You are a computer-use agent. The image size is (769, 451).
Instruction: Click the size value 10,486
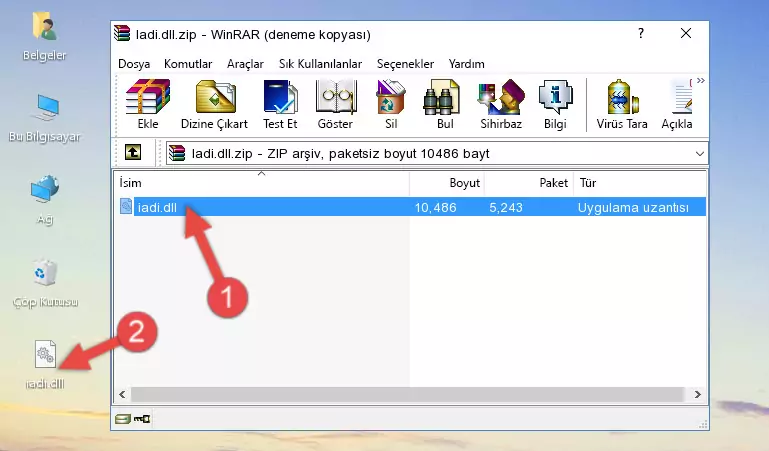click(436, 207)
